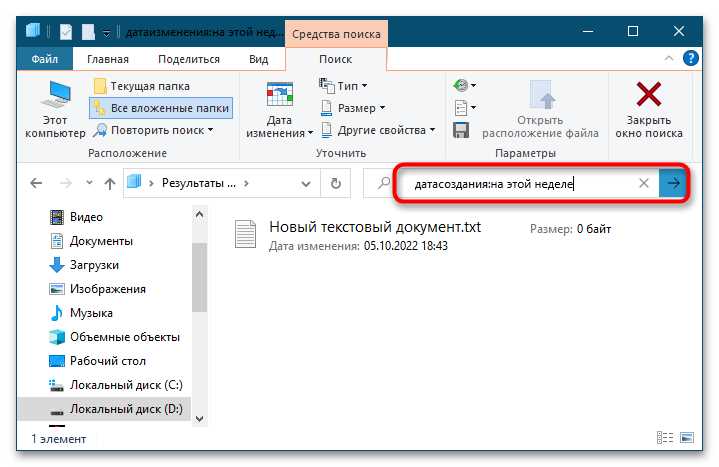Open Музыка in navigation pane

(81, 313)
